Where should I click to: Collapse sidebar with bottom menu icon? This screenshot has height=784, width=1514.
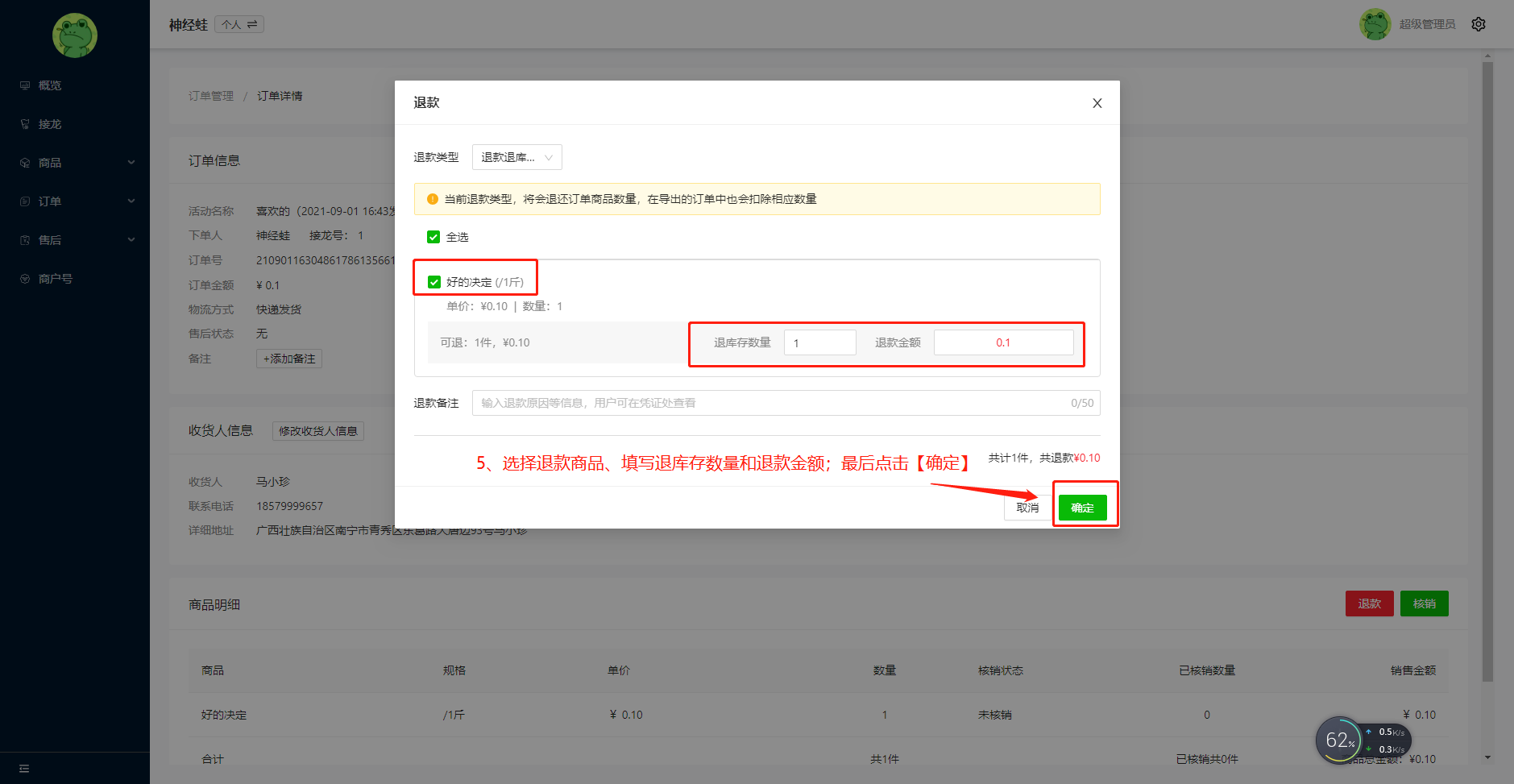pyautogui.click(x=24, y=769)
